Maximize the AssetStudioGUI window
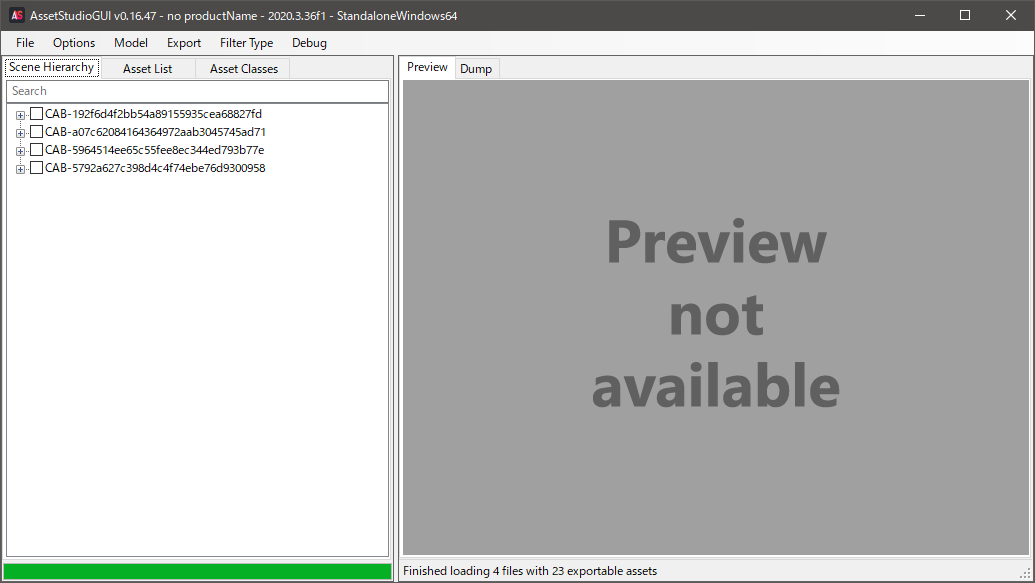 click(965, 15)
